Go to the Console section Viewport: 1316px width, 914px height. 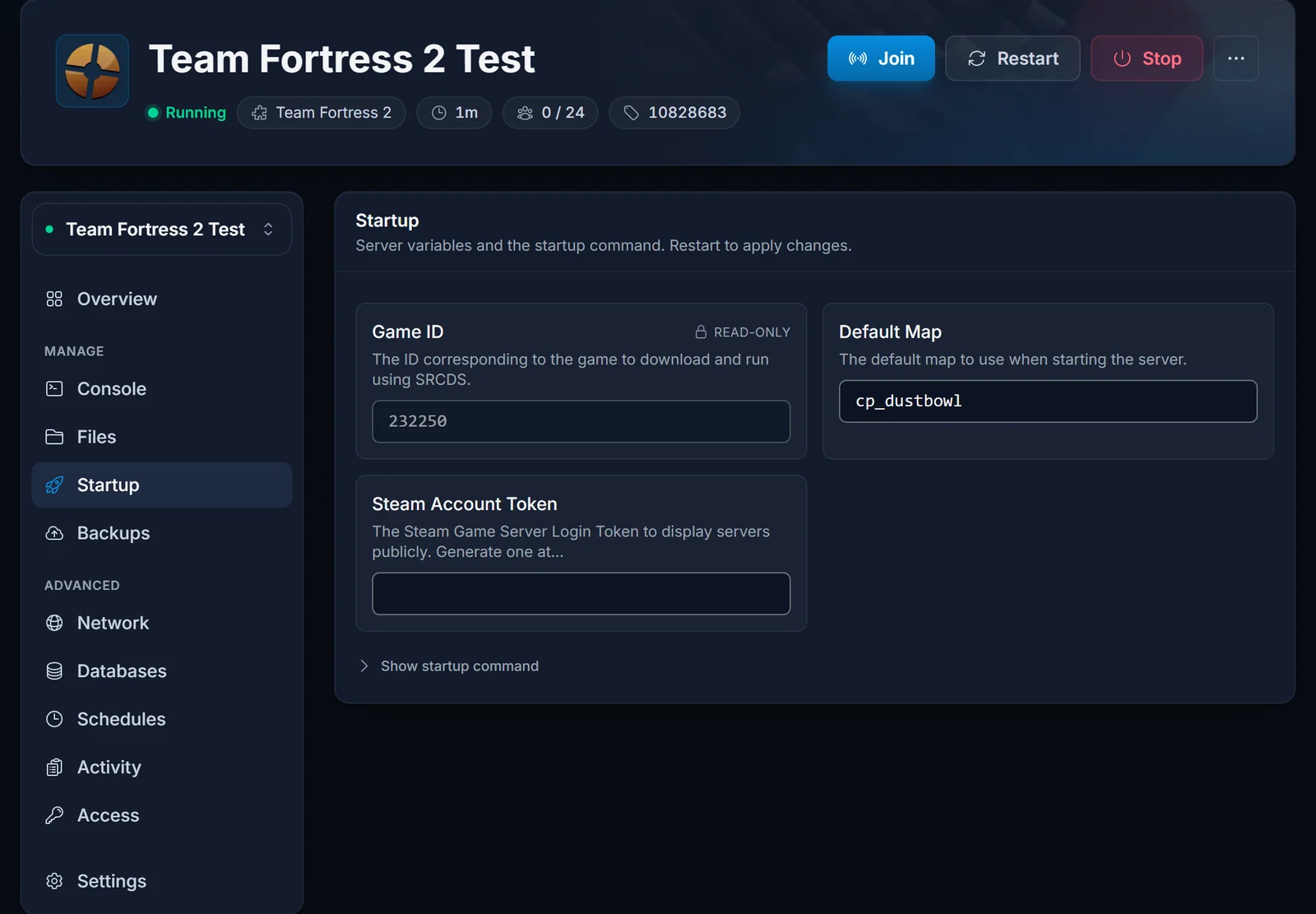click(162, 388)
